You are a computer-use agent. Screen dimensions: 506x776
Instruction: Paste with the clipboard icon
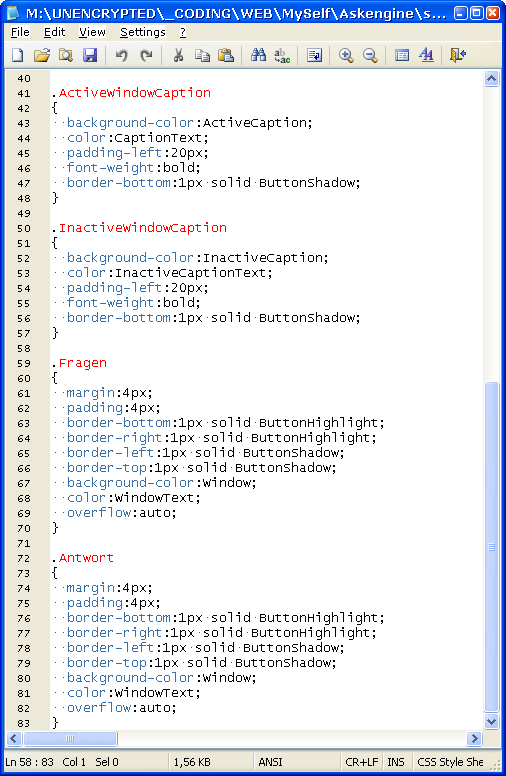click(226, 55)
